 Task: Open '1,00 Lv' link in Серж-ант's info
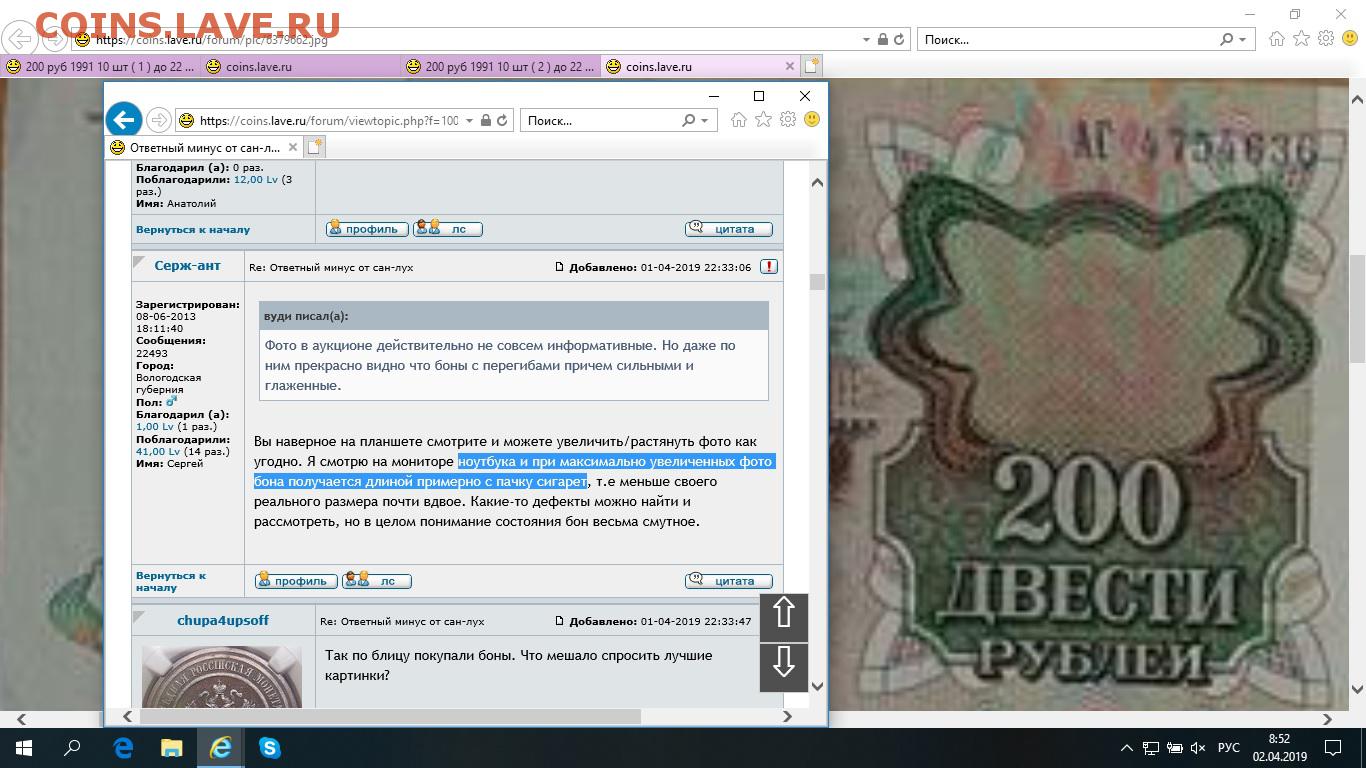155,427
